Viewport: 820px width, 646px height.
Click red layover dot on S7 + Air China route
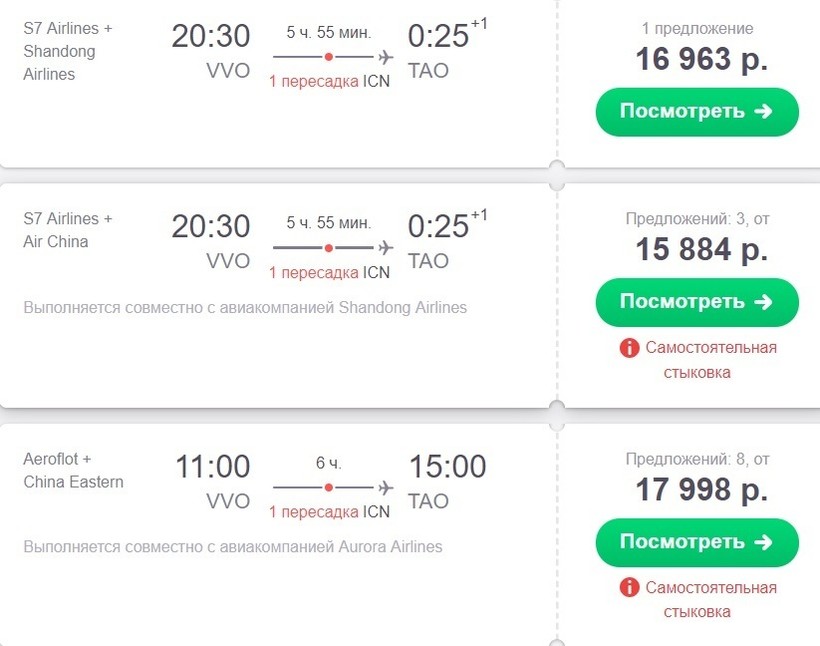[329, 248]
